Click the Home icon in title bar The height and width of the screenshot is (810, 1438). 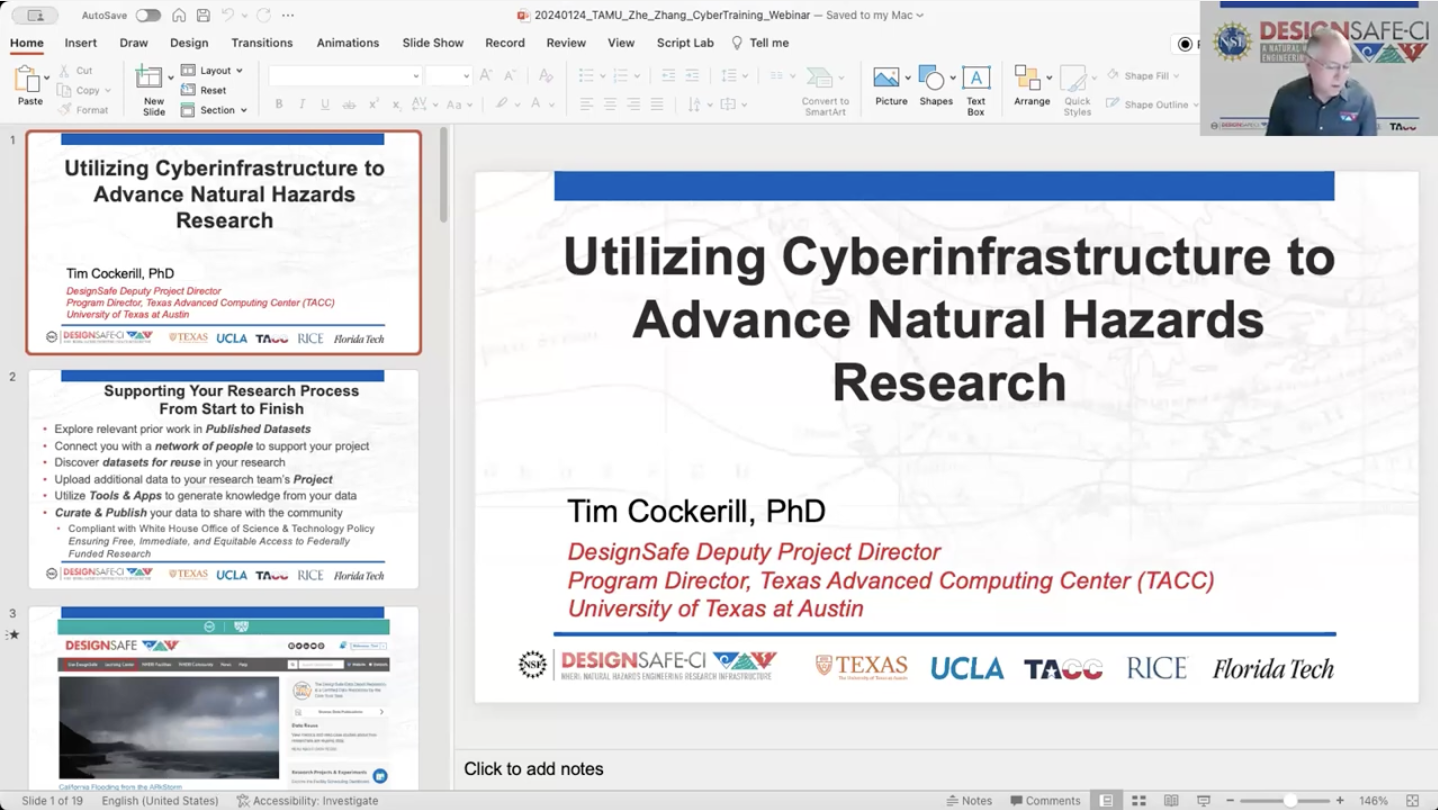[179, 15]
